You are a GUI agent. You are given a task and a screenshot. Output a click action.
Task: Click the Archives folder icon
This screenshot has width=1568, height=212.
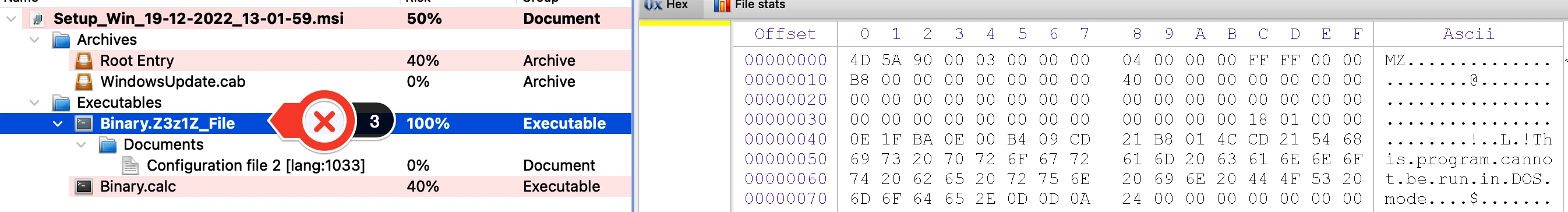pyautogui.click(x=61, y=40)
